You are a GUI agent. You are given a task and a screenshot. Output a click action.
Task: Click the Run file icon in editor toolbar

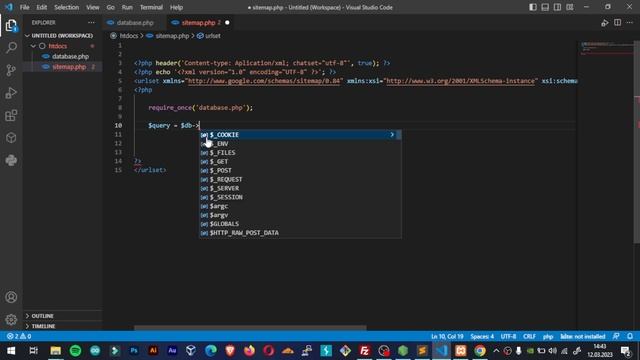[x=604, y=23]
